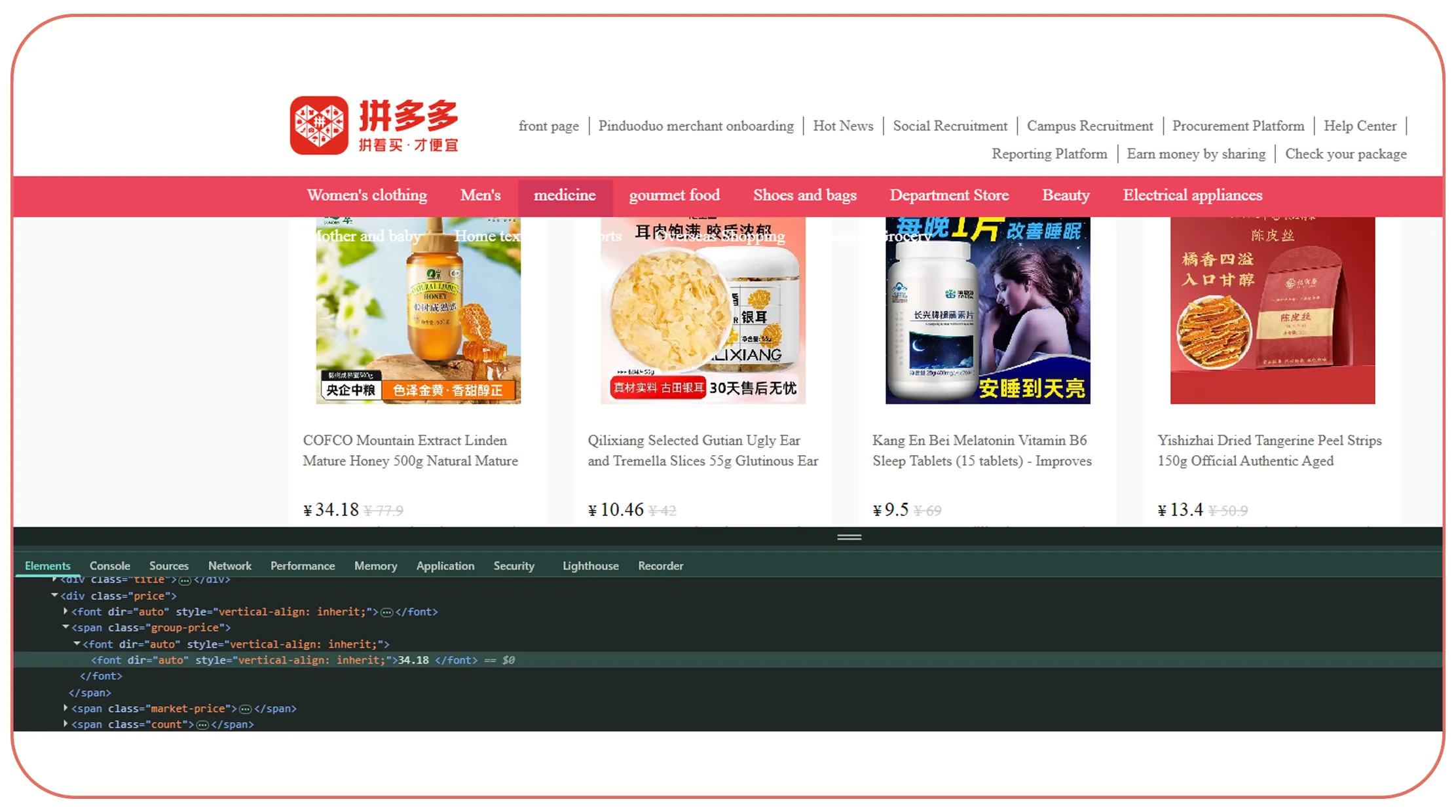Expand ellipsis in market-price span
The width and height of the screenshot is (1456, 812).
[245, 709]
